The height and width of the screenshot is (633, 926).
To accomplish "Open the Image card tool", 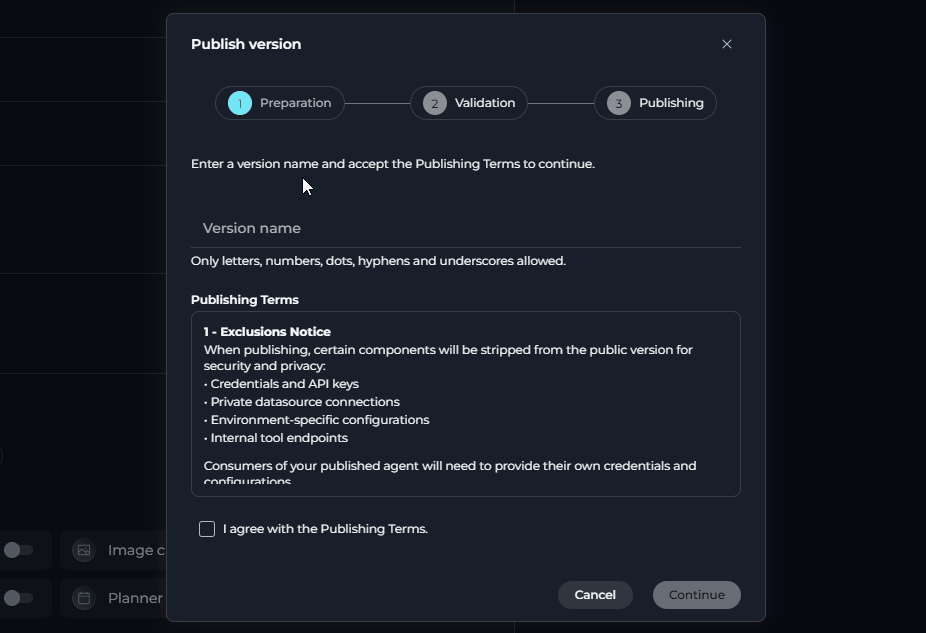I will [x=120, y=550].
